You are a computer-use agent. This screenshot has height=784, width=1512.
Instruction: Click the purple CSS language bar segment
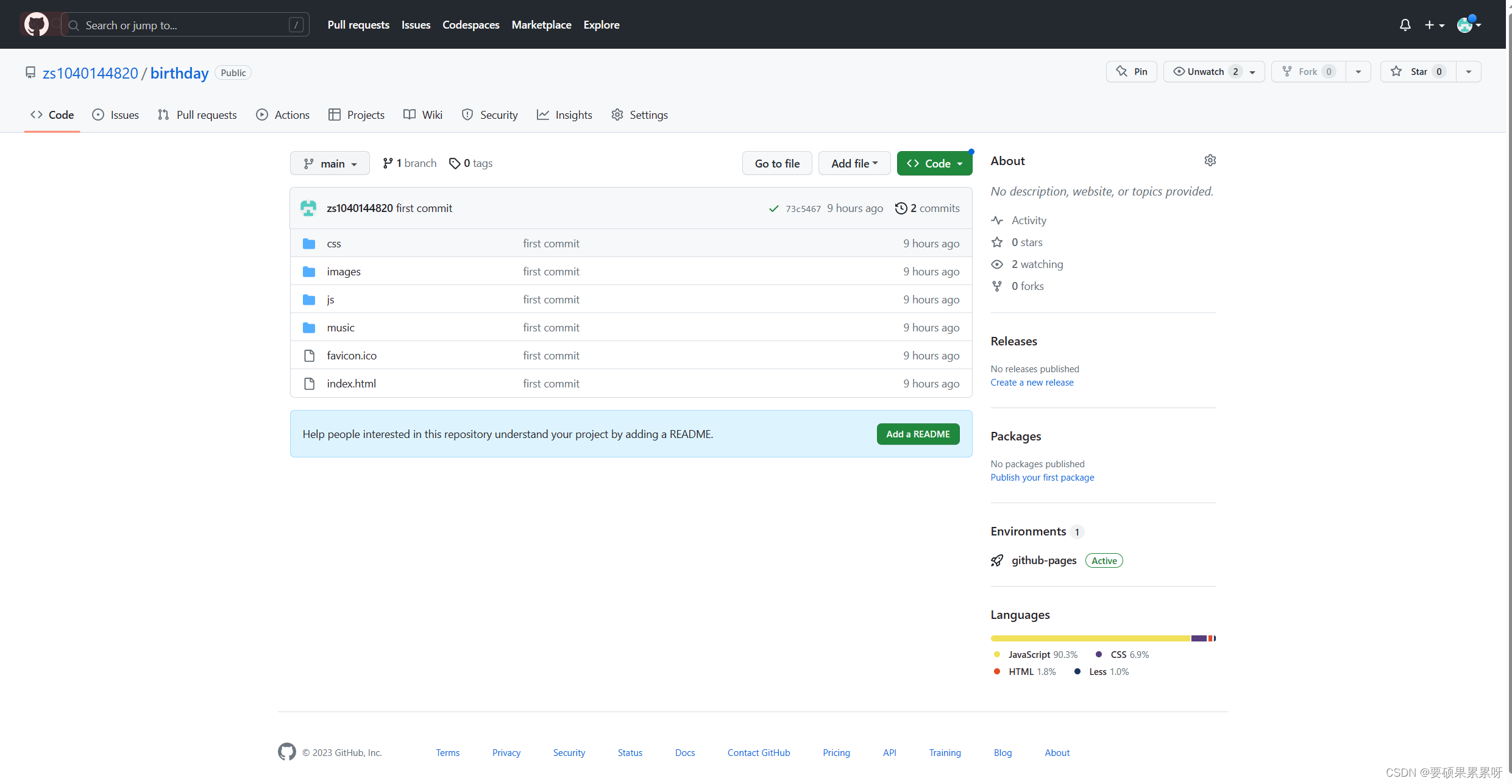coord(1199,638)
